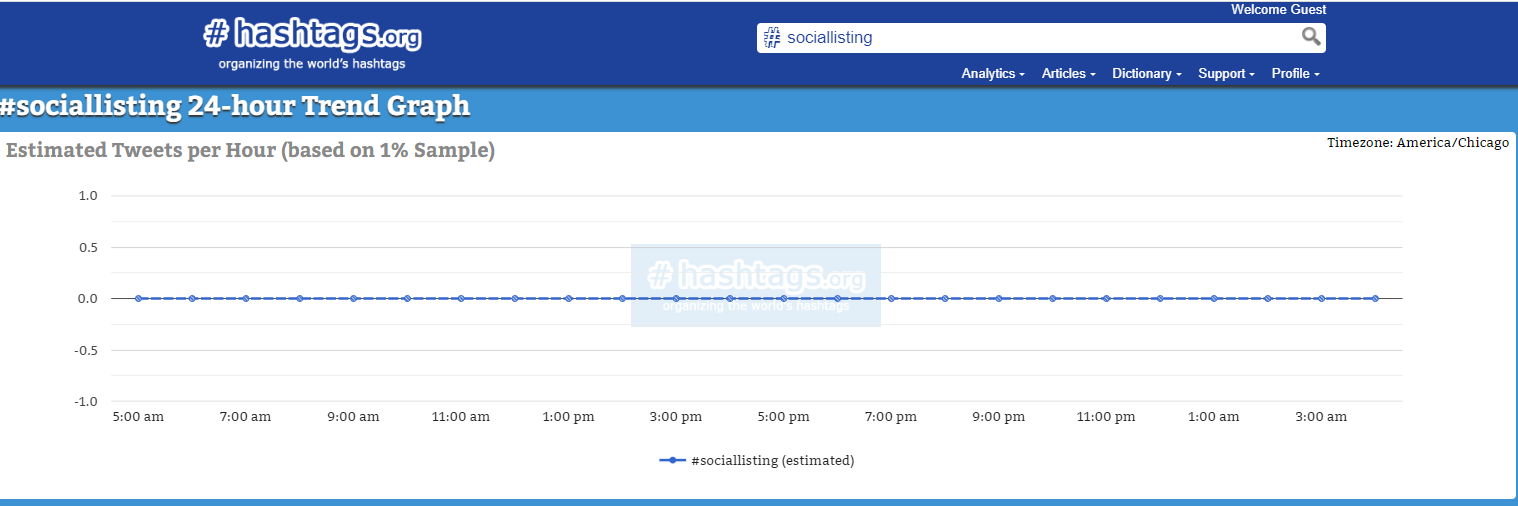Screen dimensions: 1518x506
Task: Click the magnifying glass search icon
Action: pyautogui.click(x=1311, y=38)
